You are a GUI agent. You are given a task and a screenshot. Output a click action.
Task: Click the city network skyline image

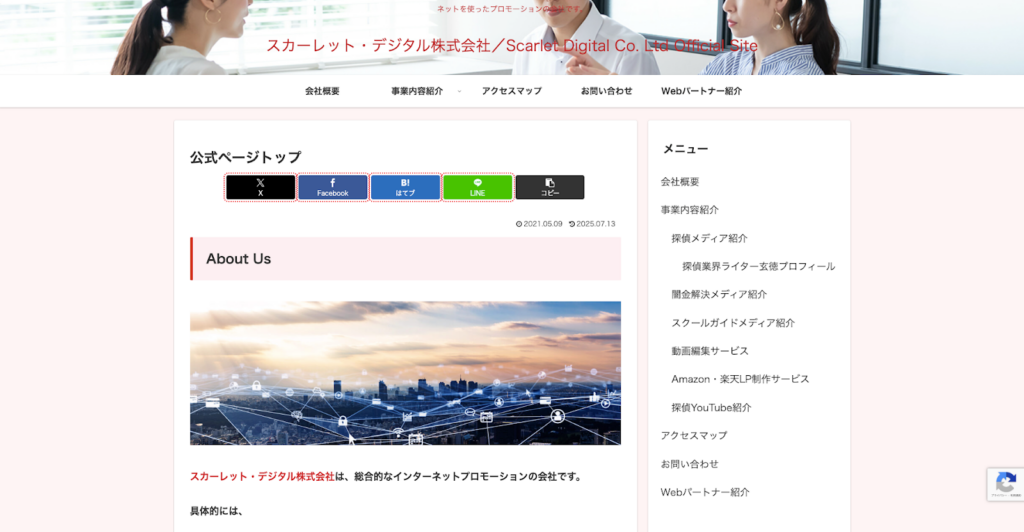tap(406, 373)
